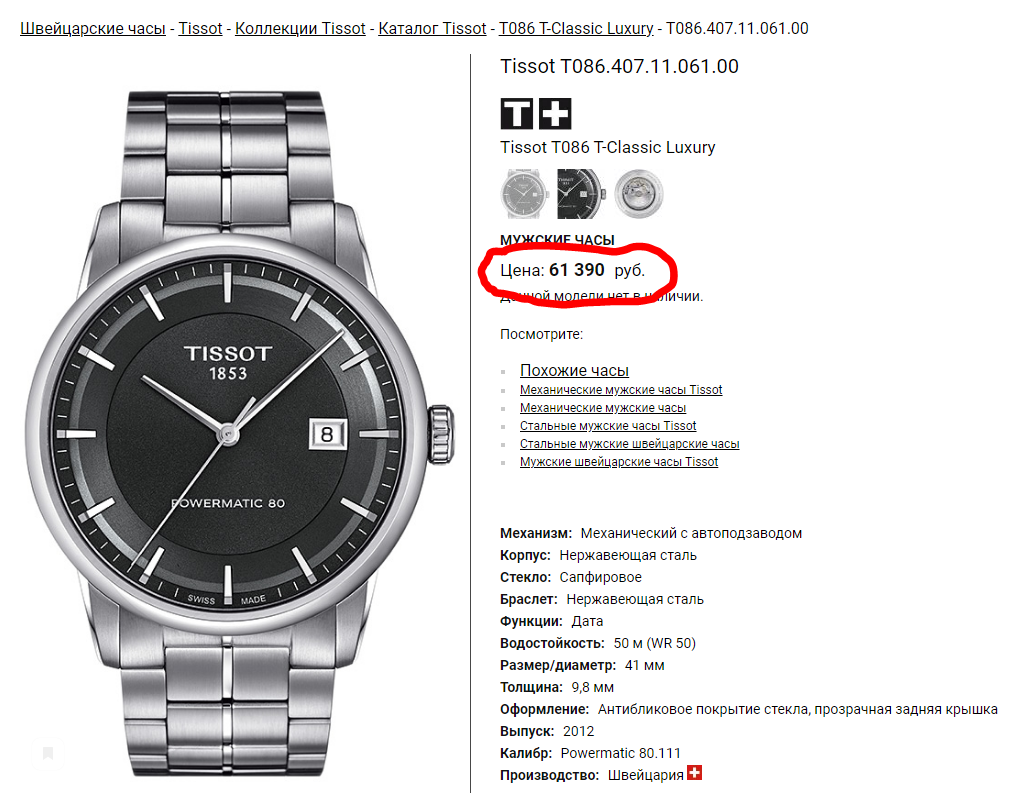Click the Tissot T086.407.11.061.00 product title

click(x=619, y=66)
